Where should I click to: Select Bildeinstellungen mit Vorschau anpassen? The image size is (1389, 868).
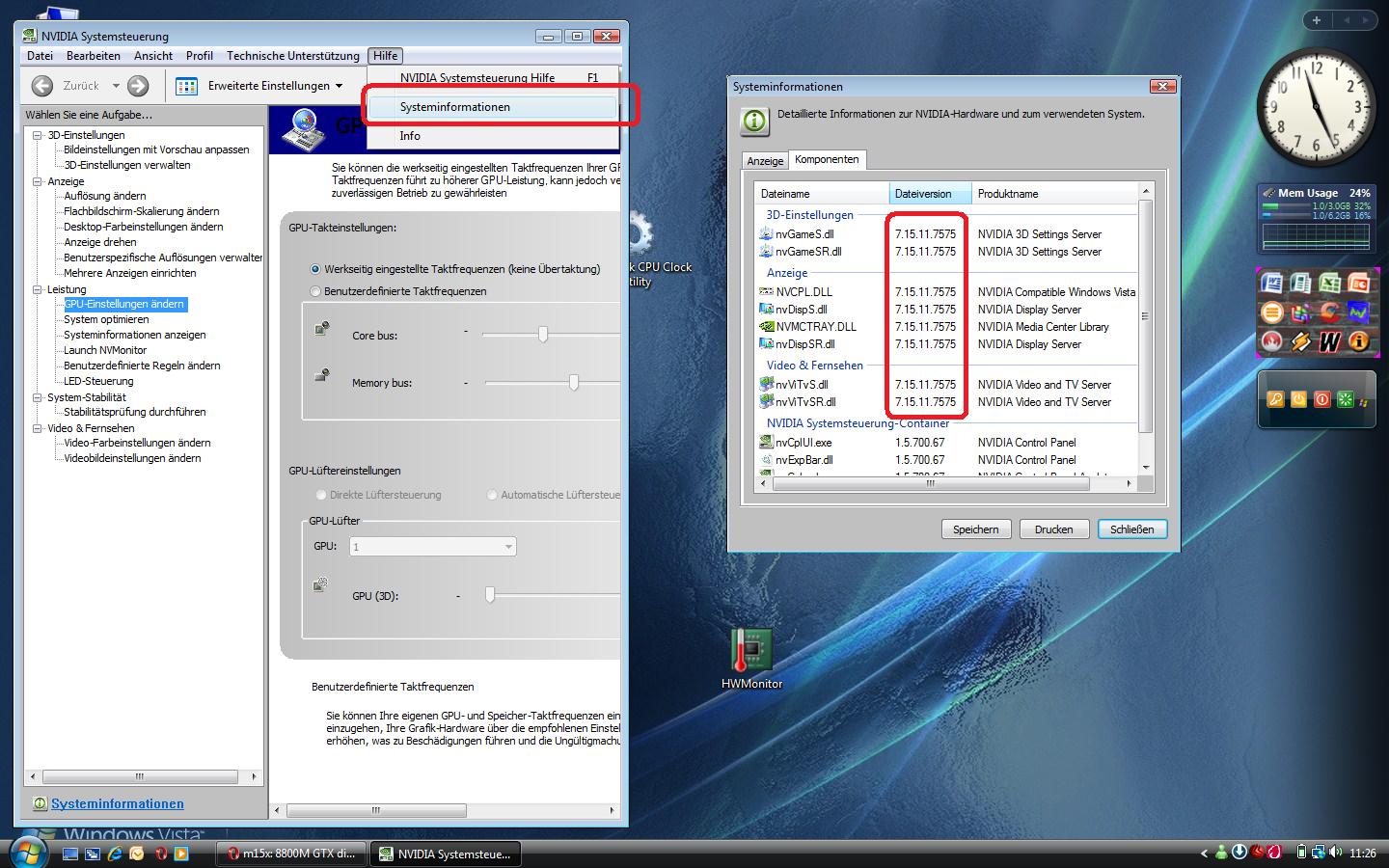click(x=156, y=149)
